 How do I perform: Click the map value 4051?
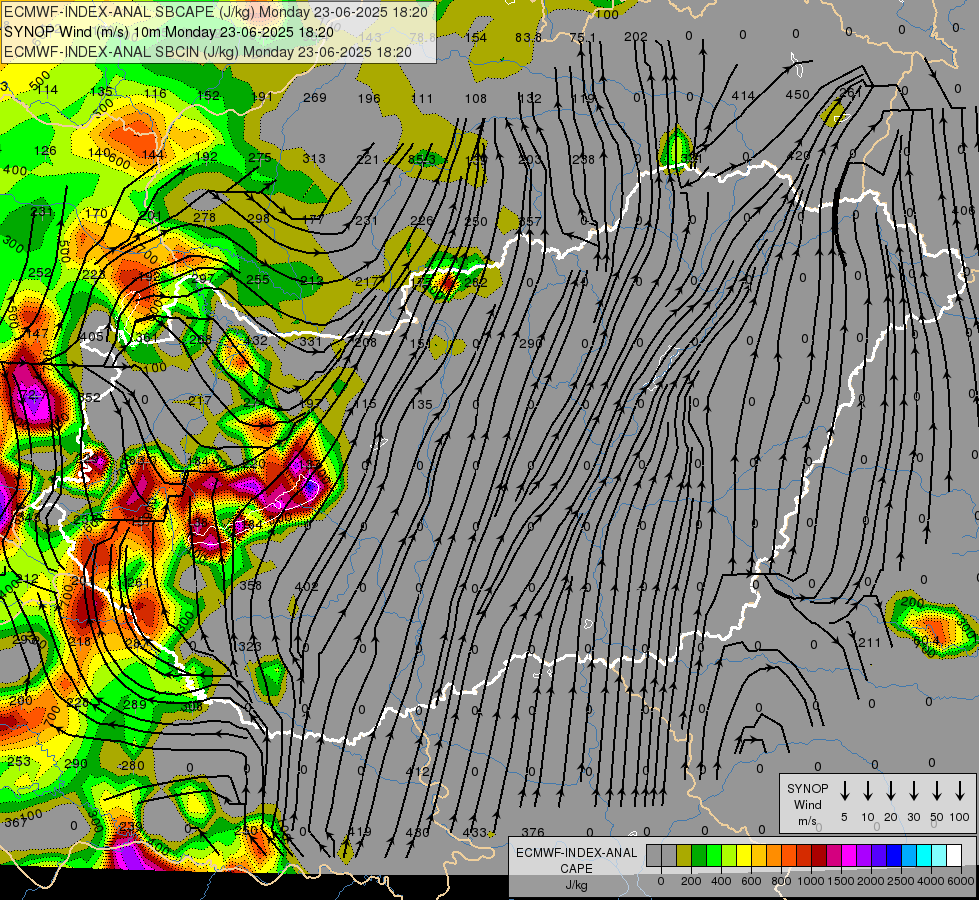point(94,337)
